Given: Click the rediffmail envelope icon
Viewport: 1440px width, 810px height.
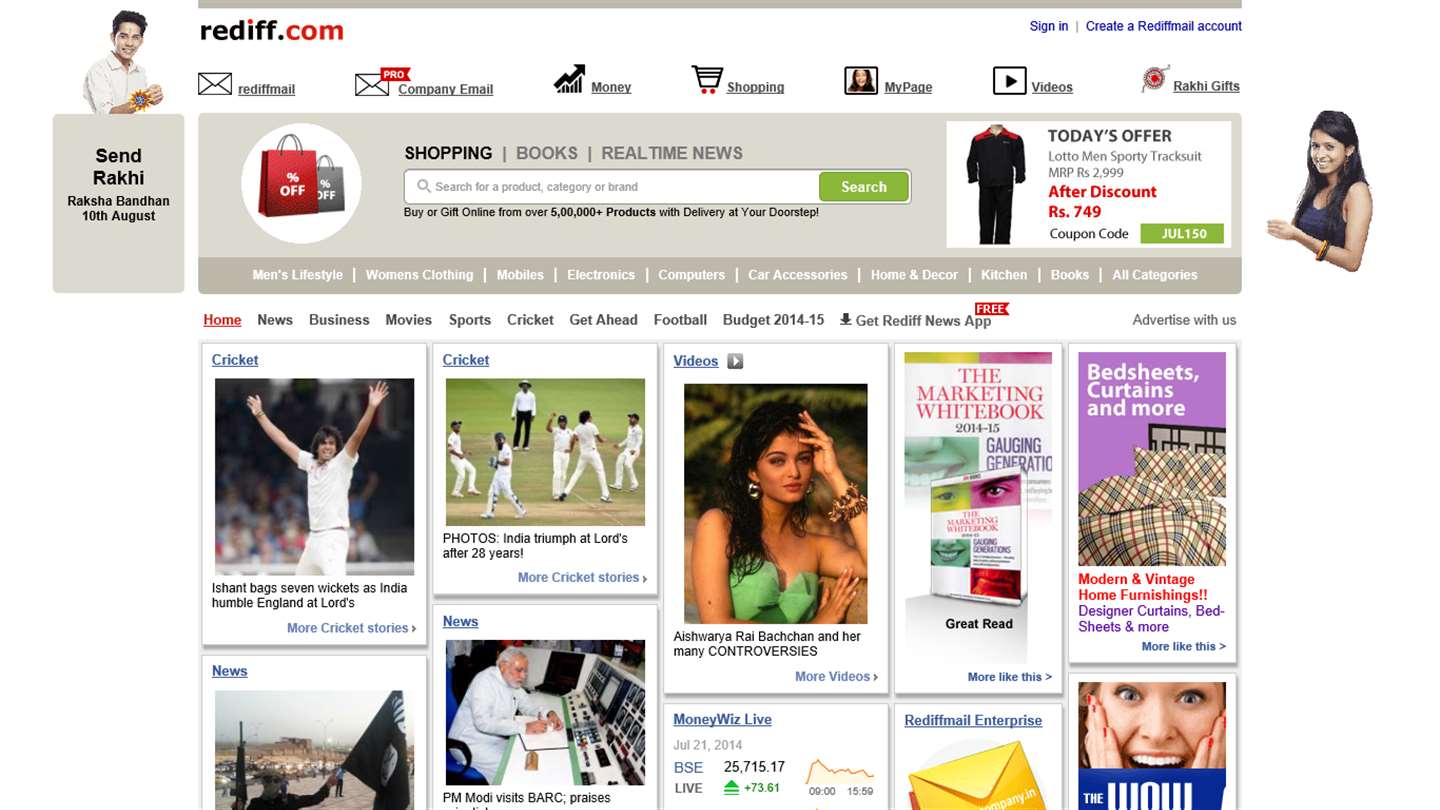Looking at the screenshot, I should coord(215,84).
